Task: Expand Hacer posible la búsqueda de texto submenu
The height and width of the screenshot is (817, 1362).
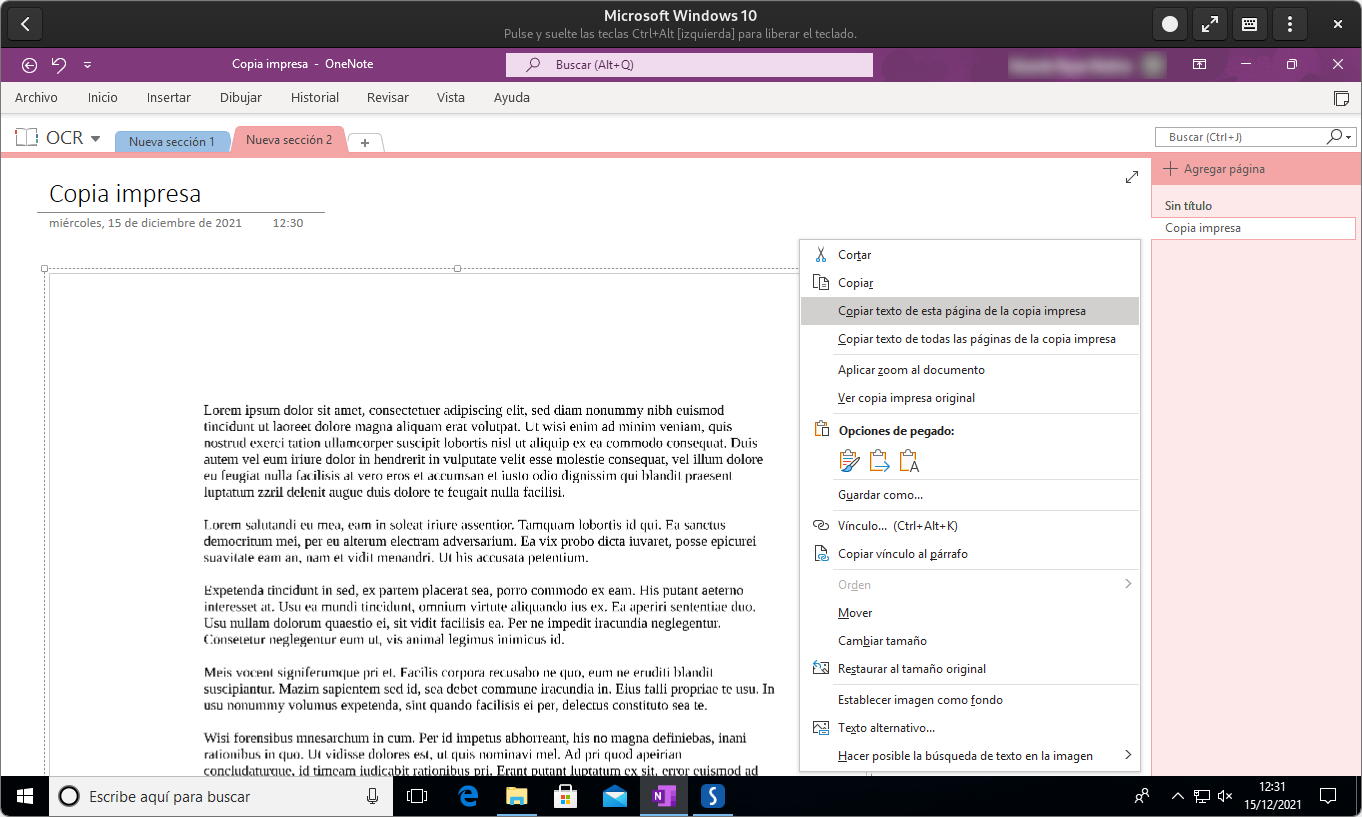Action: [x=970, y=756]
